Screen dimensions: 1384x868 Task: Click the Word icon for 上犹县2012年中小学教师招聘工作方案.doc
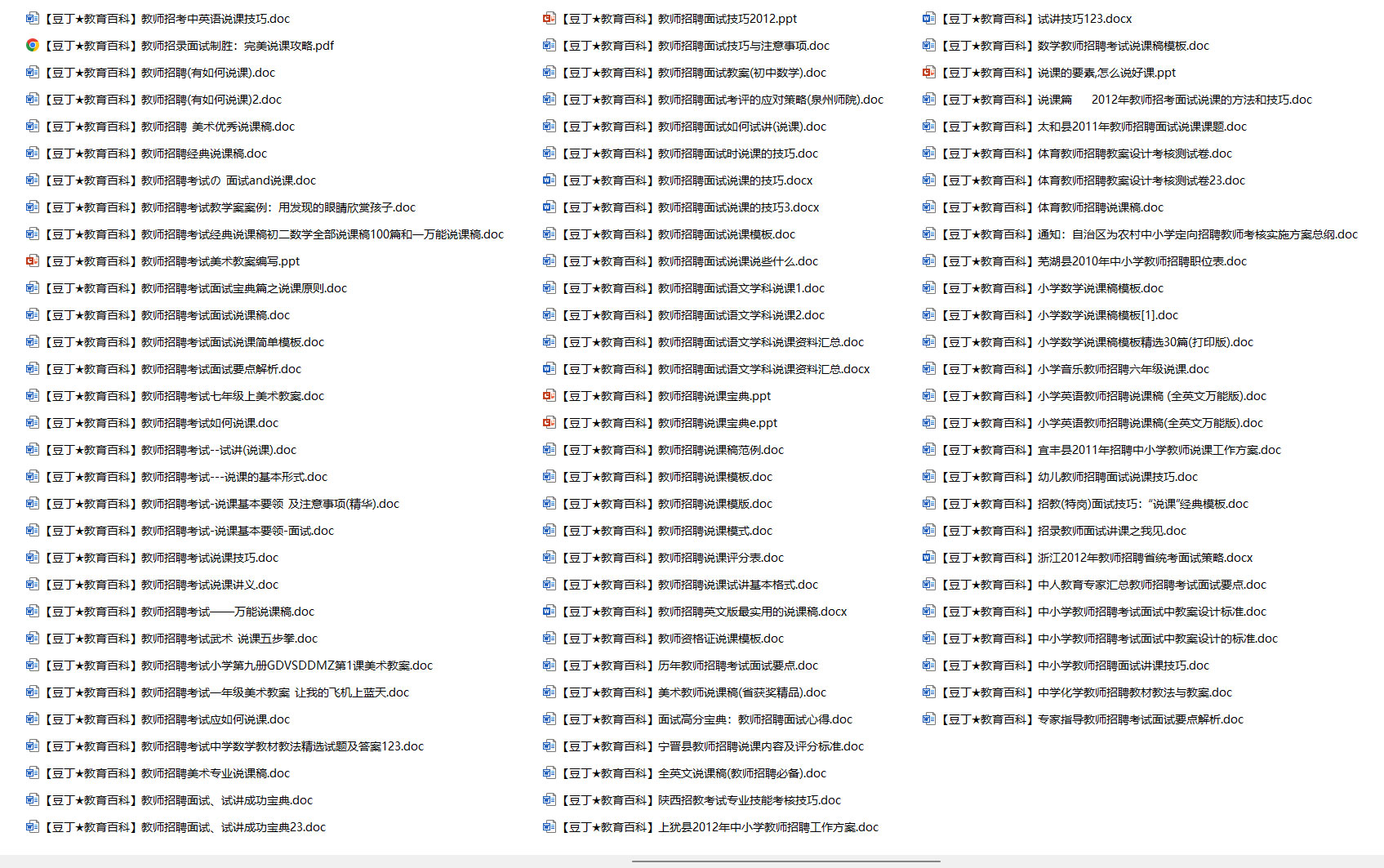[550, 826]
